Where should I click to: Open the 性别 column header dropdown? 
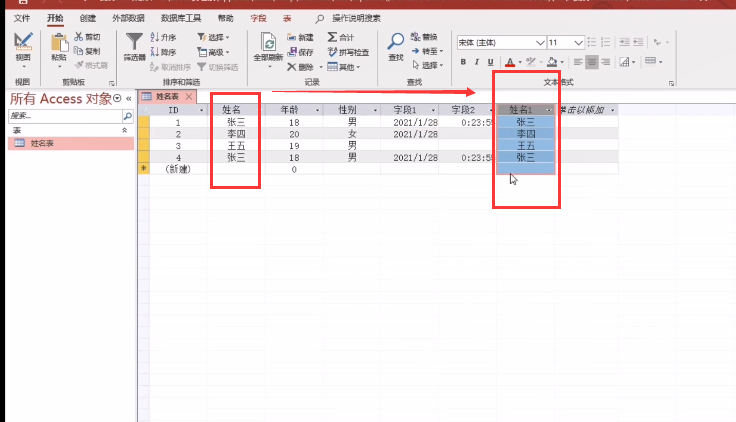(375, 110)
